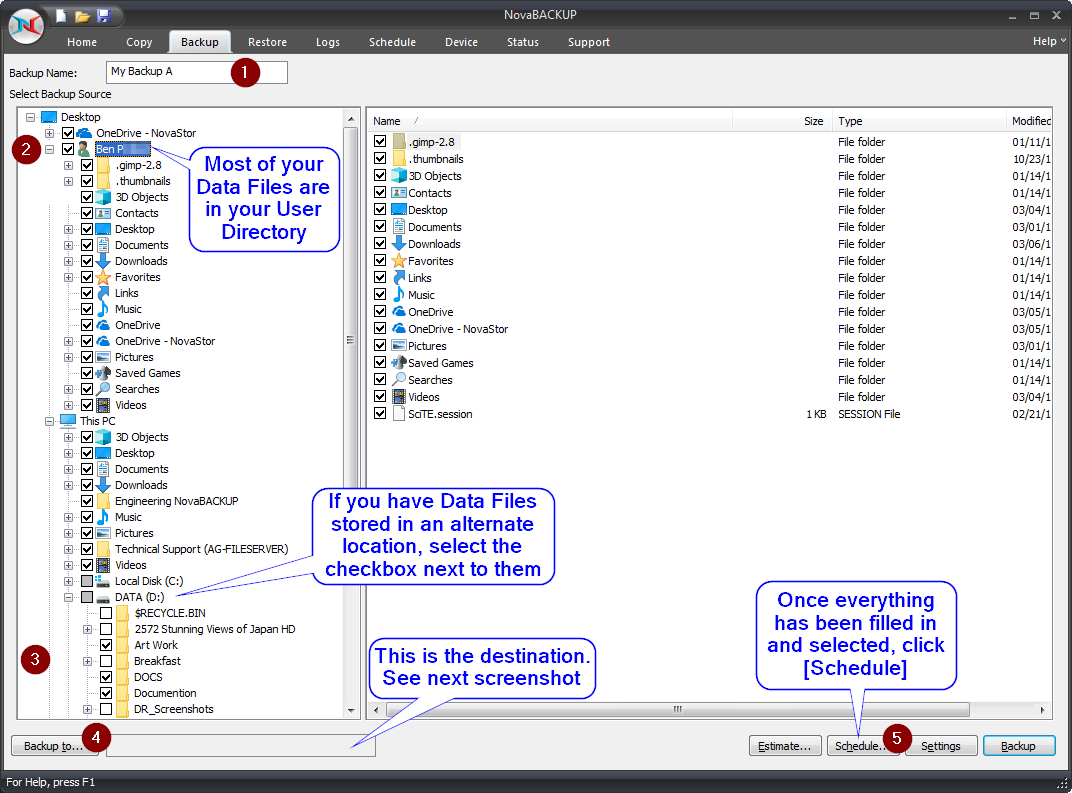Click the Engineering NovaBACKUP folder icon
This screenshot has width=1072, height=793.
(x=103, y=501)
